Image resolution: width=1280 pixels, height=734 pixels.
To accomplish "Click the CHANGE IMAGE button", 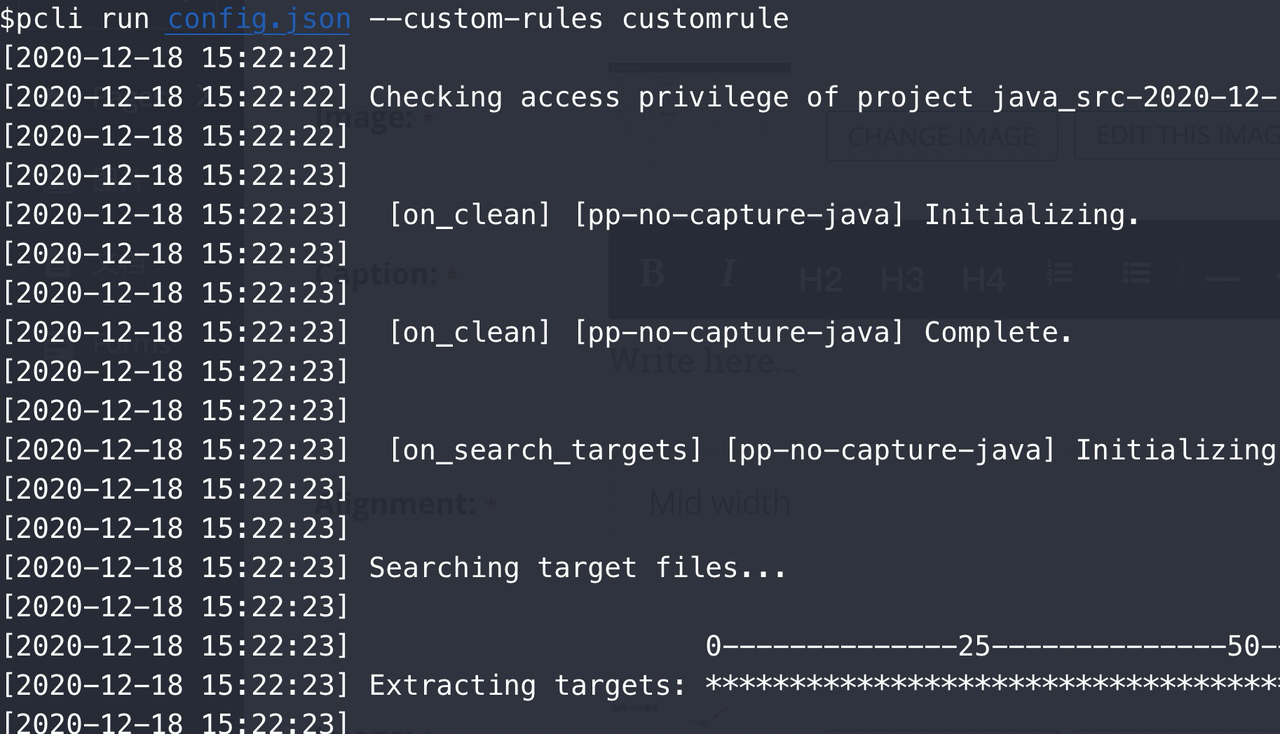I will (x=942, y=136).
